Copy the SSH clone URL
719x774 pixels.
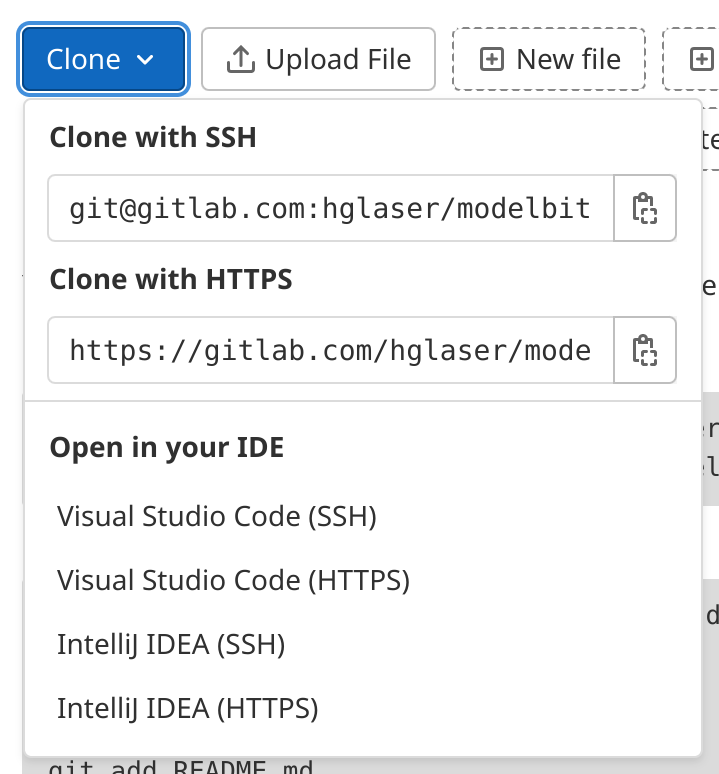pos(644,208)
